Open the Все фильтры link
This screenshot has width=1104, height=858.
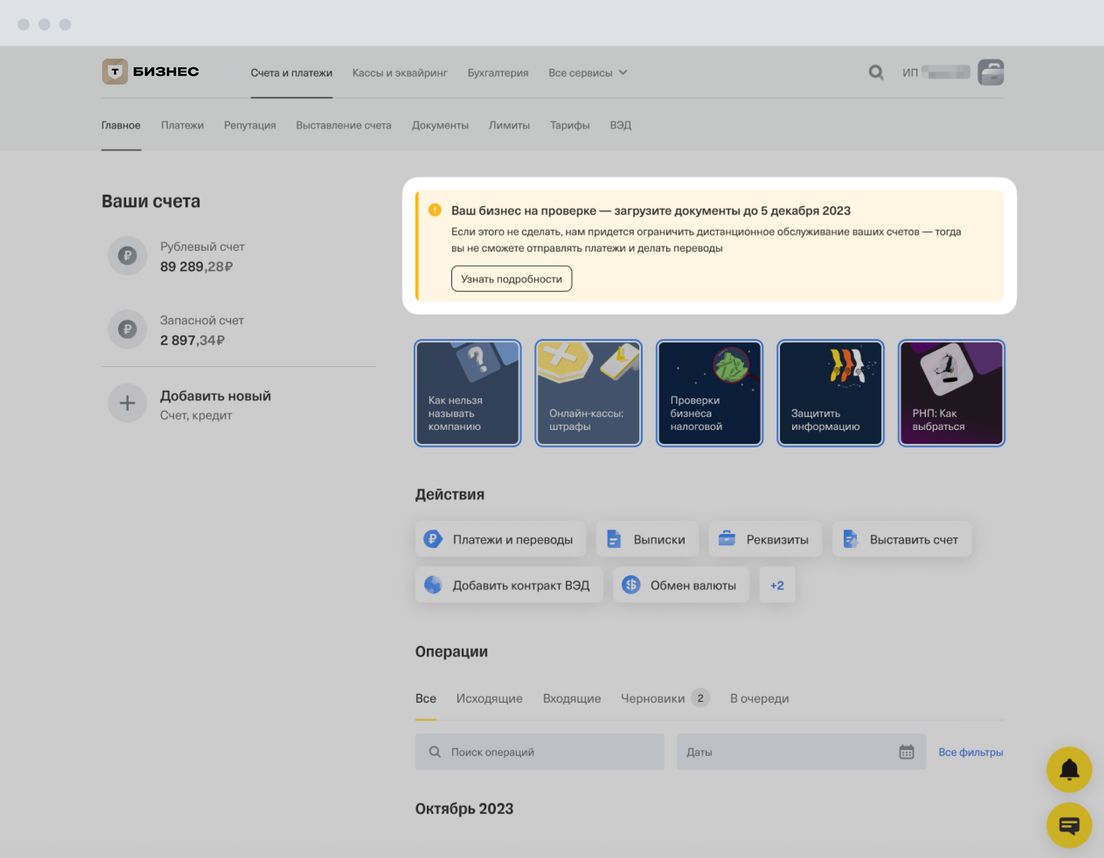[970, 752]
